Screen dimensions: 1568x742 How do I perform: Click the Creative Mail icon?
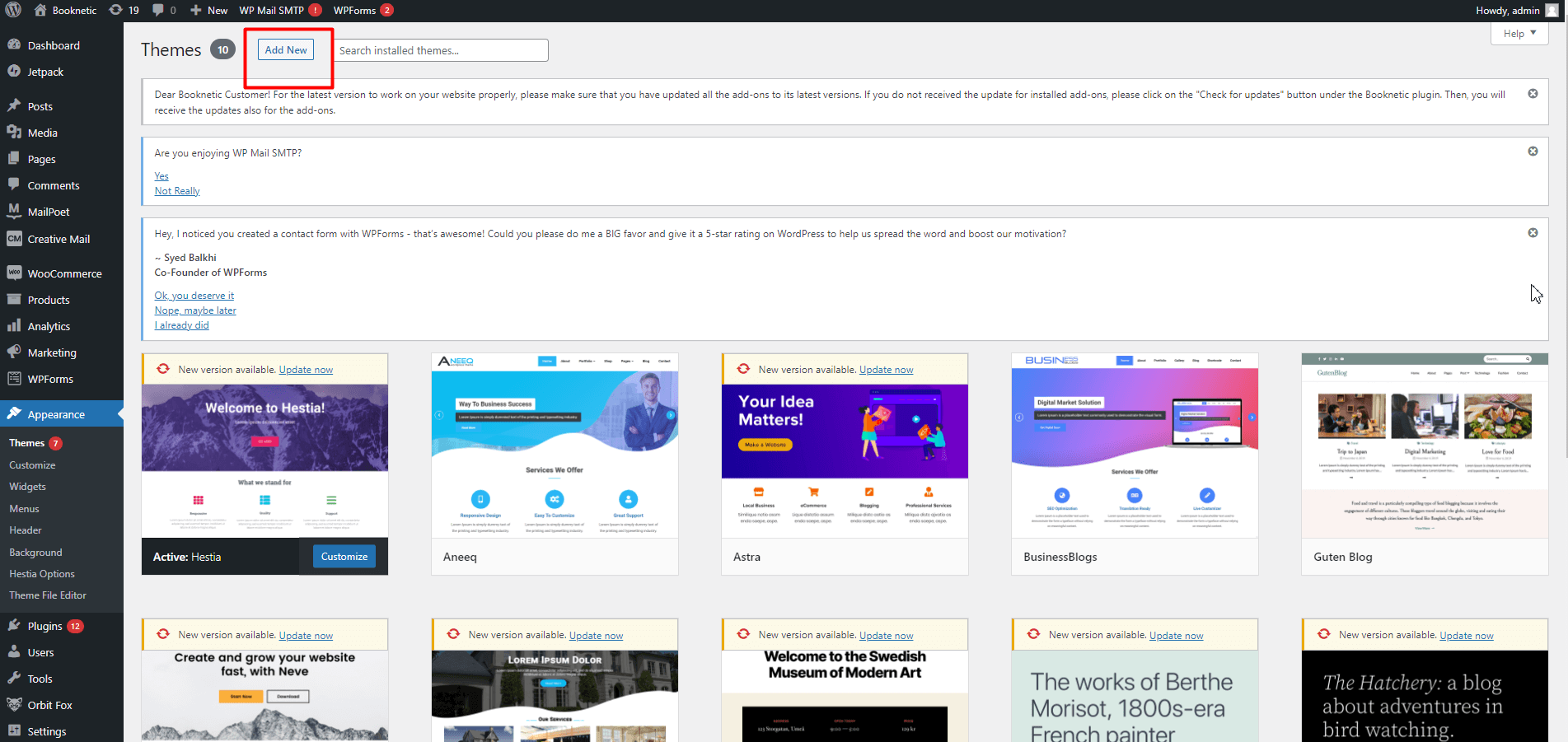(14, 238)
